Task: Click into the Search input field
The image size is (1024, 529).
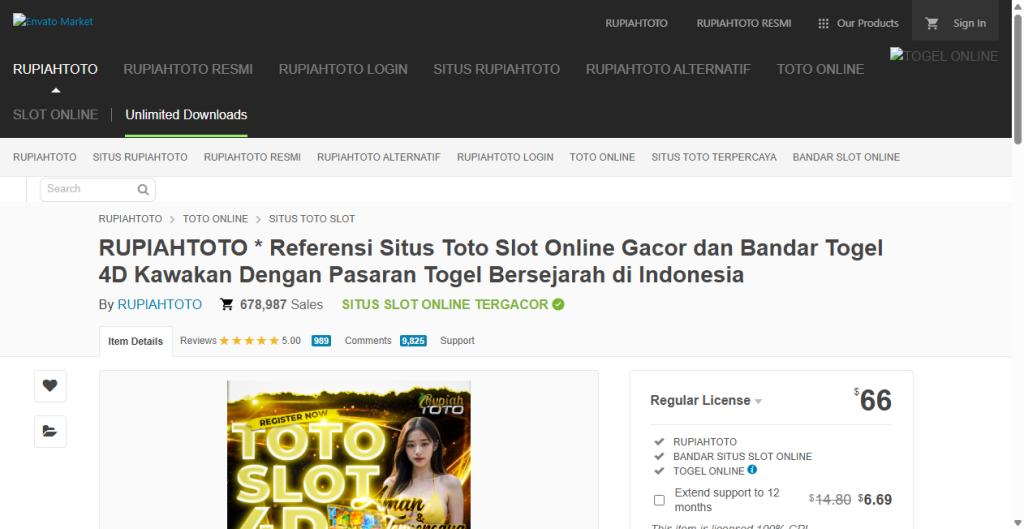Action: (x=88, y=189)
